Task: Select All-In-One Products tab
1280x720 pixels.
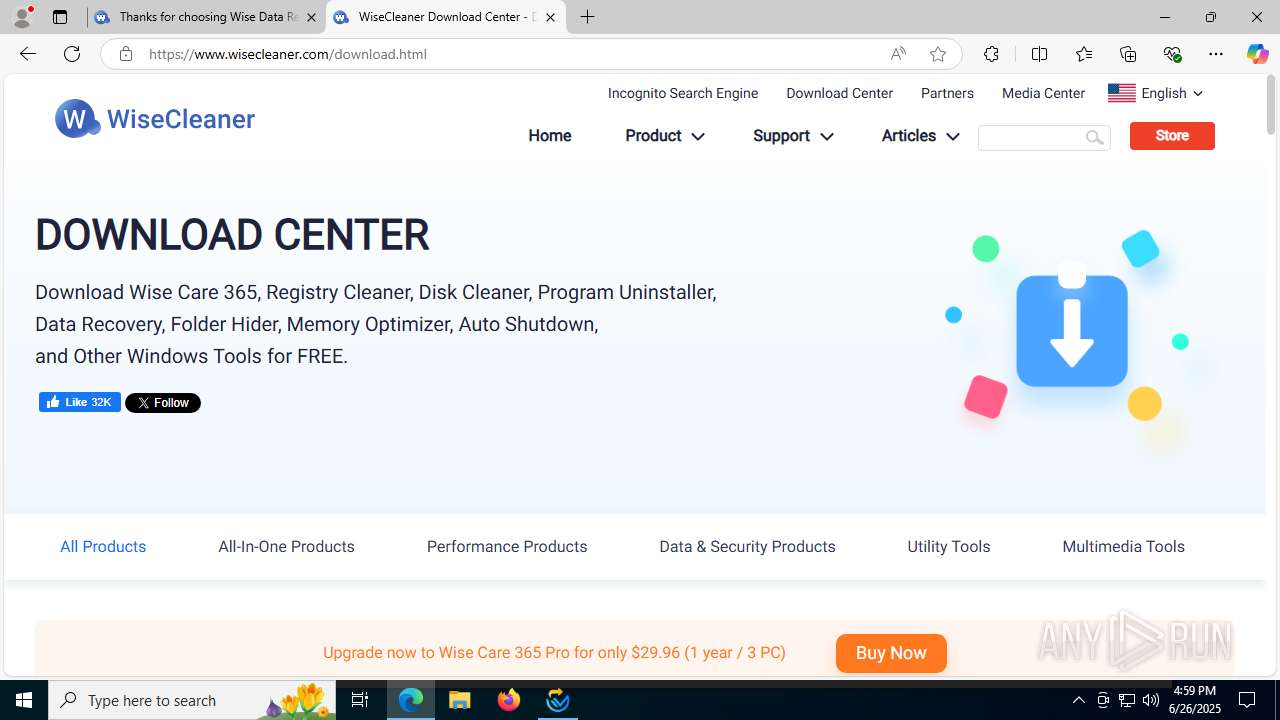Action: 286,546
